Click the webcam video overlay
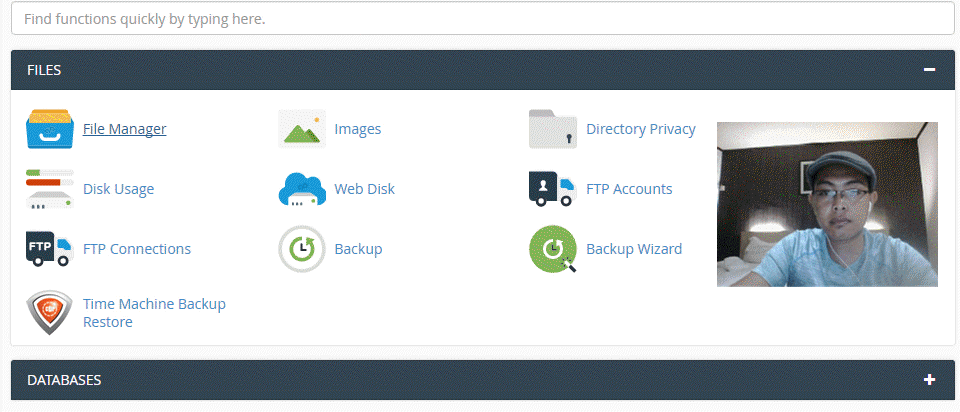Image resolution: width=960 pixels, height=412 pixels. (827, 204)
